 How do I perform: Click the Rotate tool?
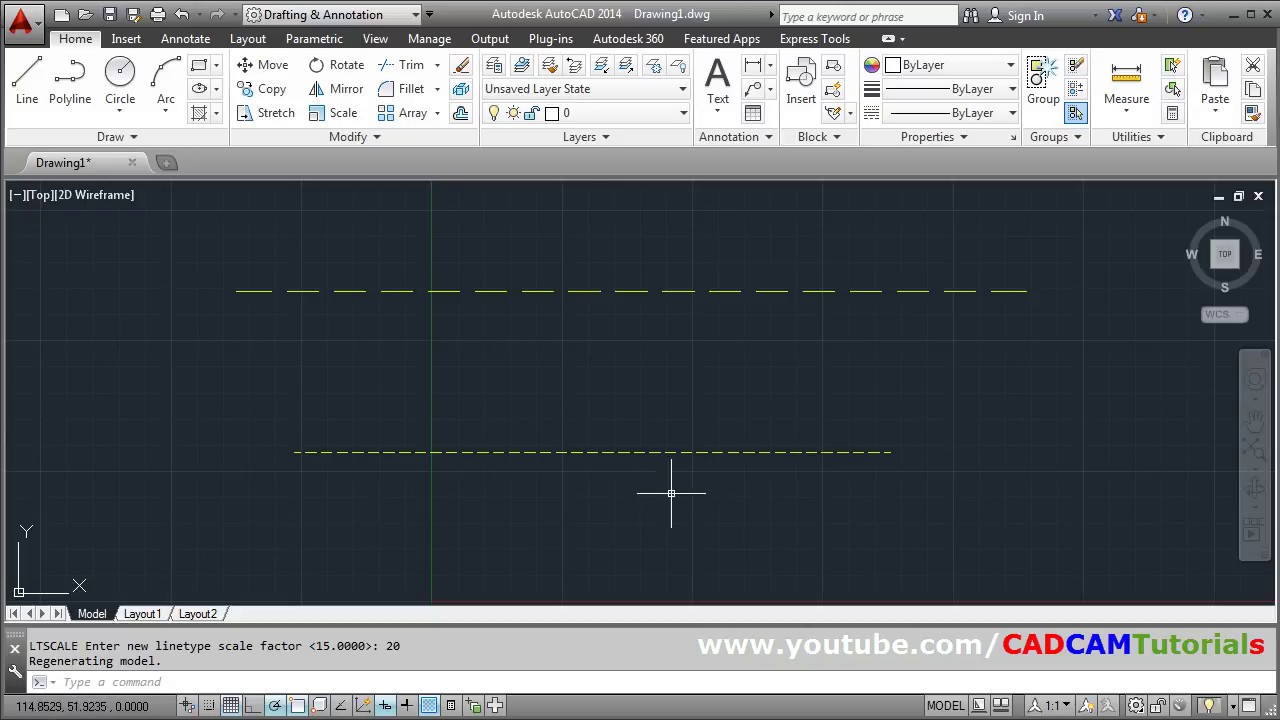click(336, 65)
